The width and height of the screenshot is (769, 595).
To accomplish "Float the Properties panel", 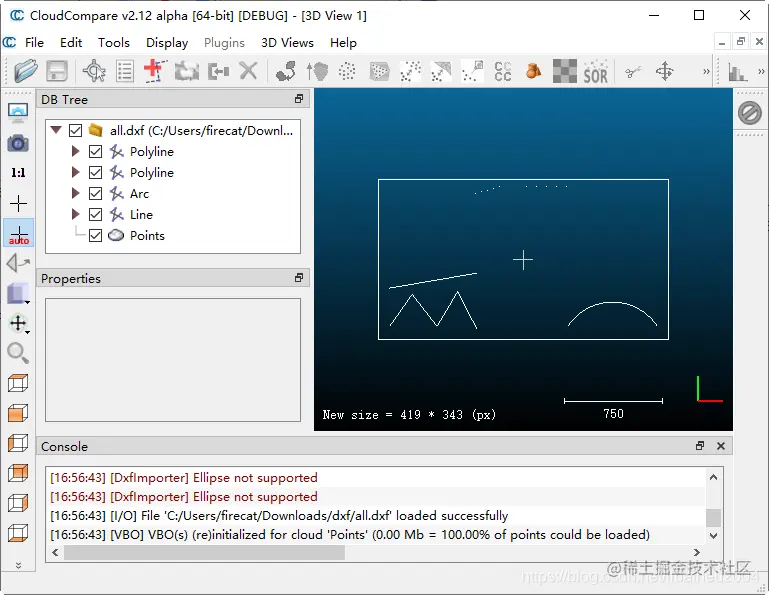I will coord(299,278).
